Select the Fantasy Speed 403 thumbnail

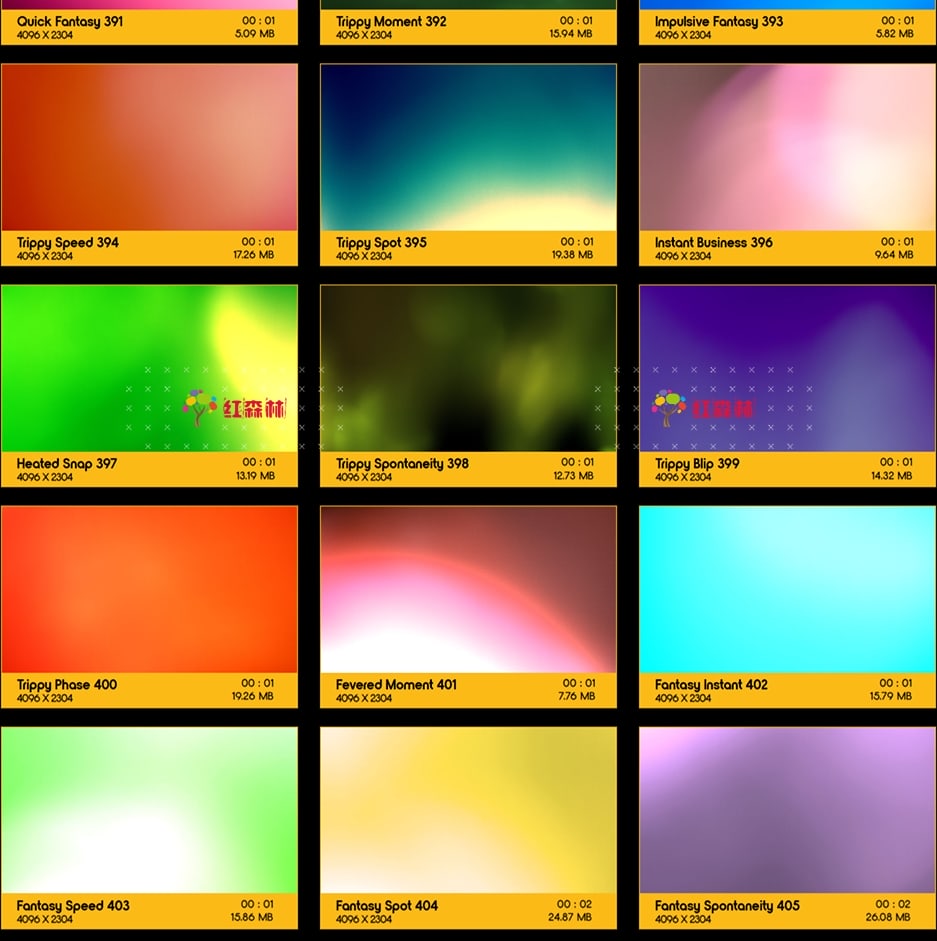pyautogui.click(x=149, y=810)
